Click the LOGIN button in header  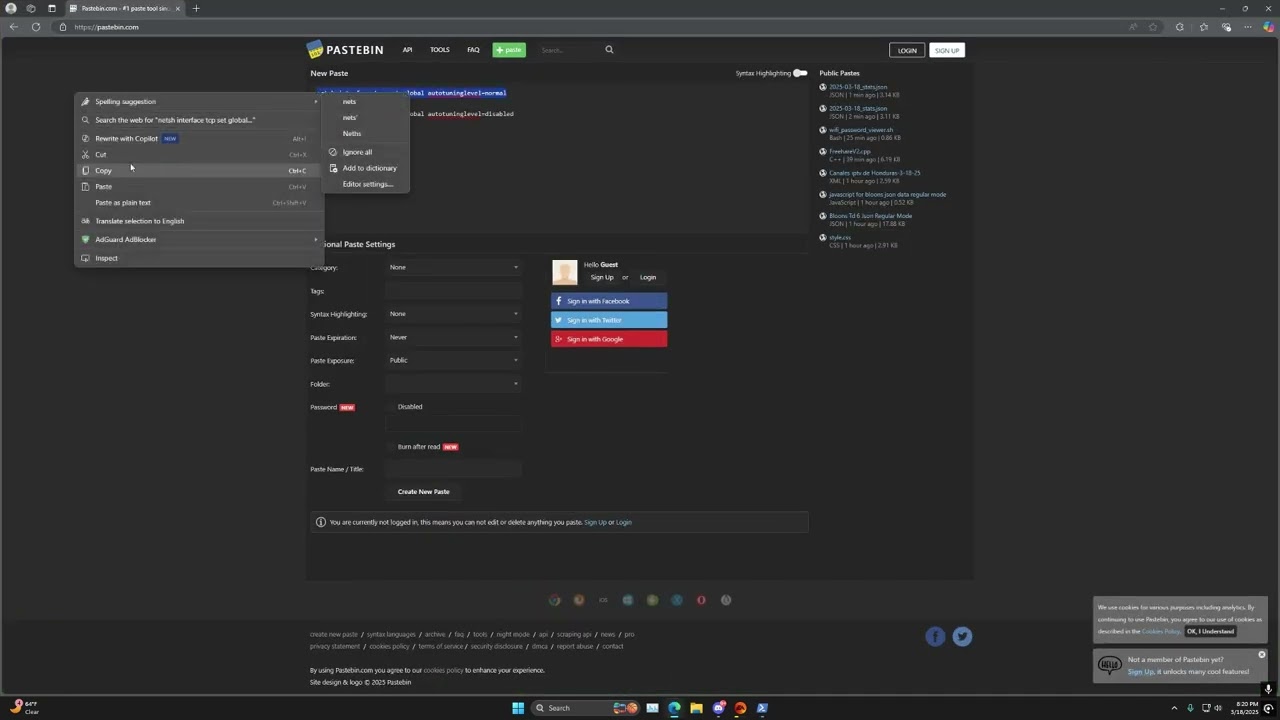[907, 50]
